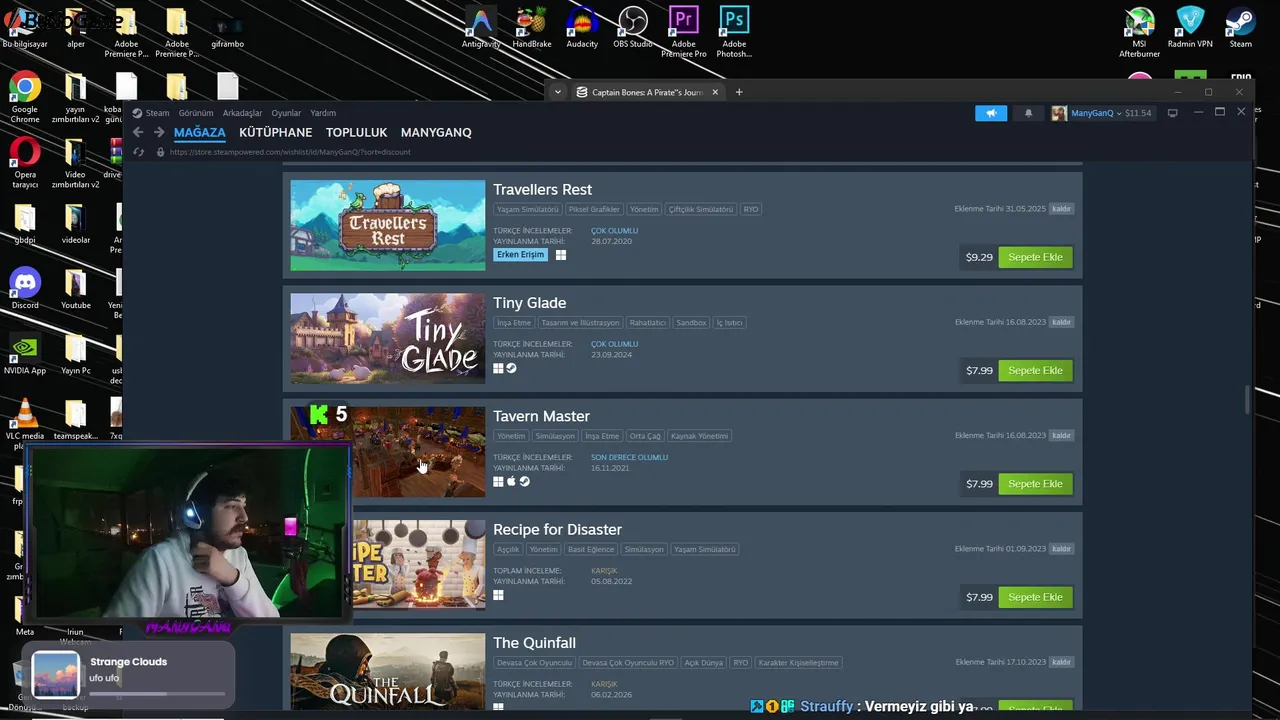Open VLC media player desktop shortcut

click(25, 422)
